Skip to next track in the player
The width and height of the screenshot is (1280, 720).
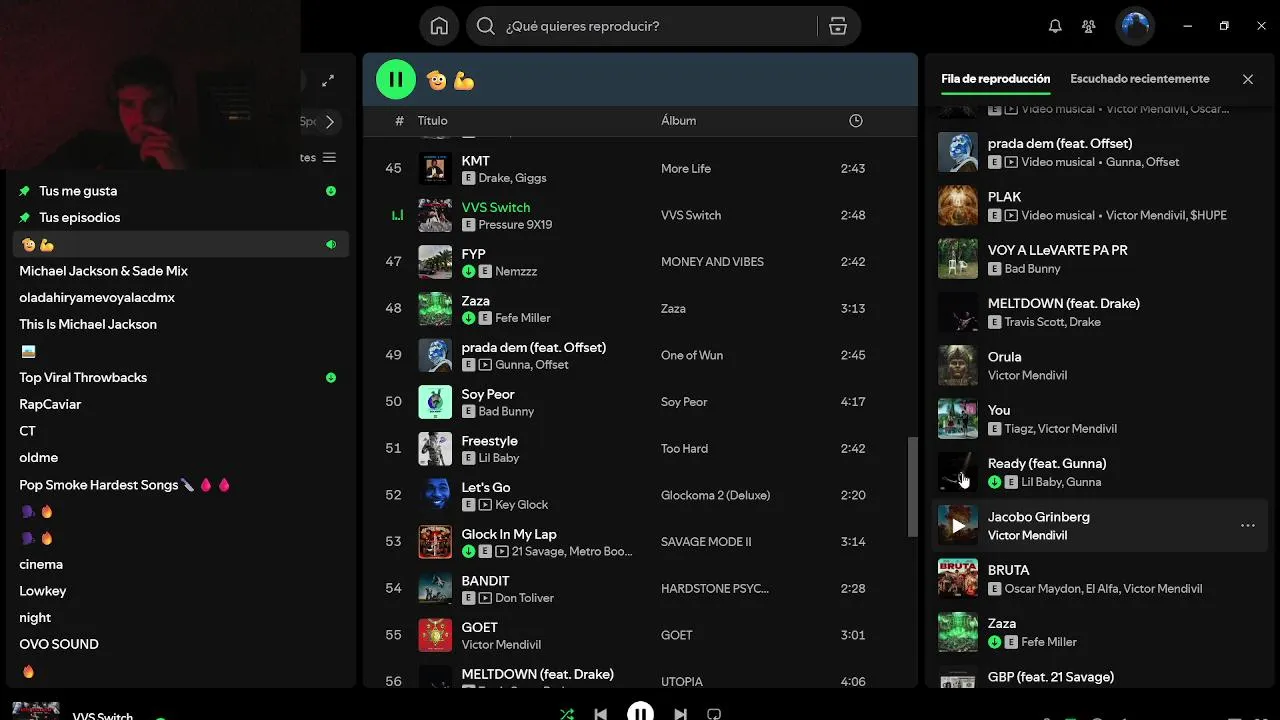[x=680, y=714]
